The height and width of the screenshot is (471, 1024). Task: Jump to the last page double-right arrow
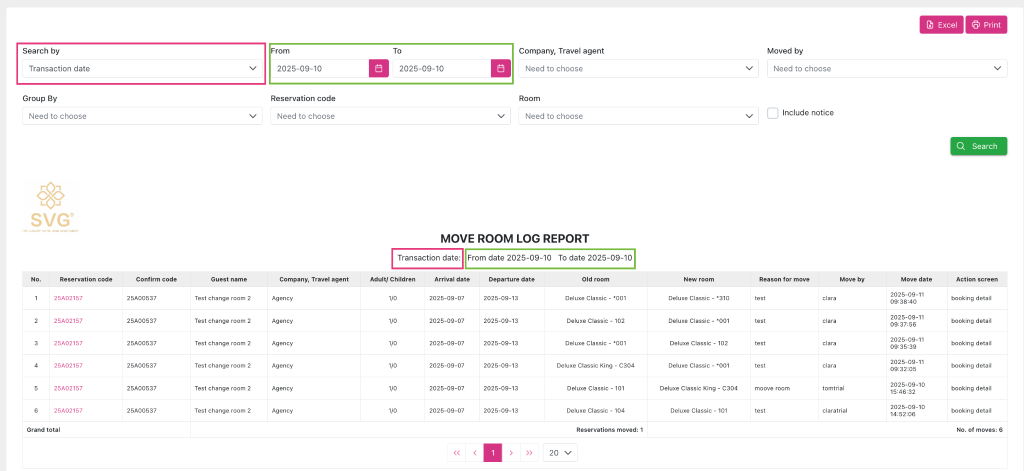(529, 453)
